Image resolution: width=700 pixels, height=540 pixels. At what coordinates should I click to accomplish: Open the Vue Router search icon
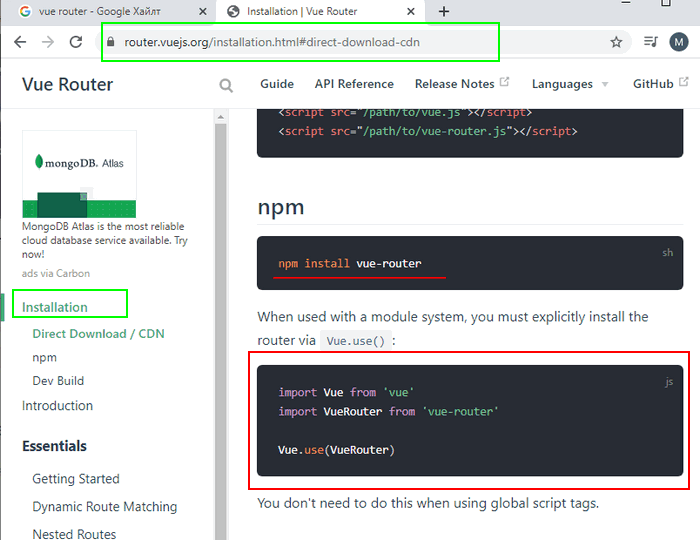tap(226, 85)
